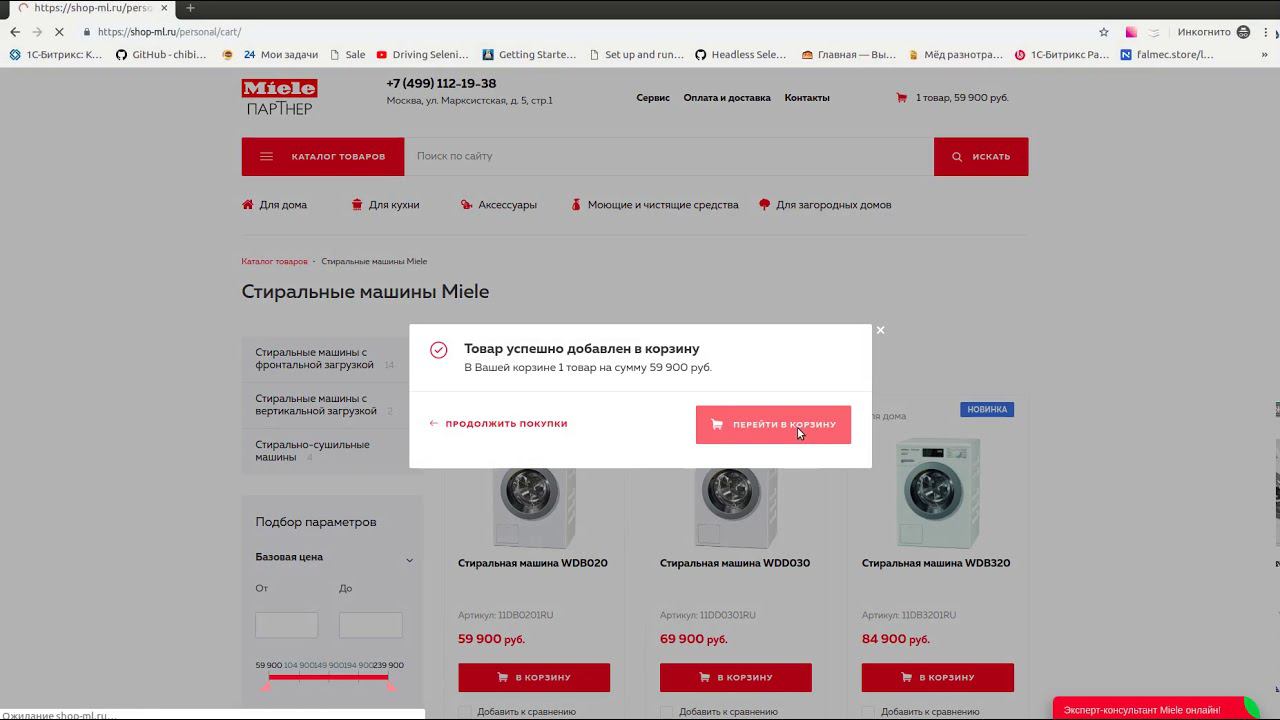Bookmark this page with star icon
Screen dimensions: 1280x720
[1104, 32]
